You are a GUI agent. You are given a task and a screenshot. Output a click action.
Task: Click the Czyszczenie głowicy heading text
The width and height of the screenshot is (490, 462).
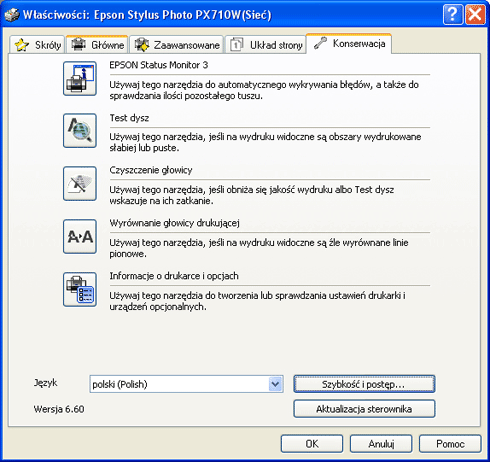[x=151, y=170]
